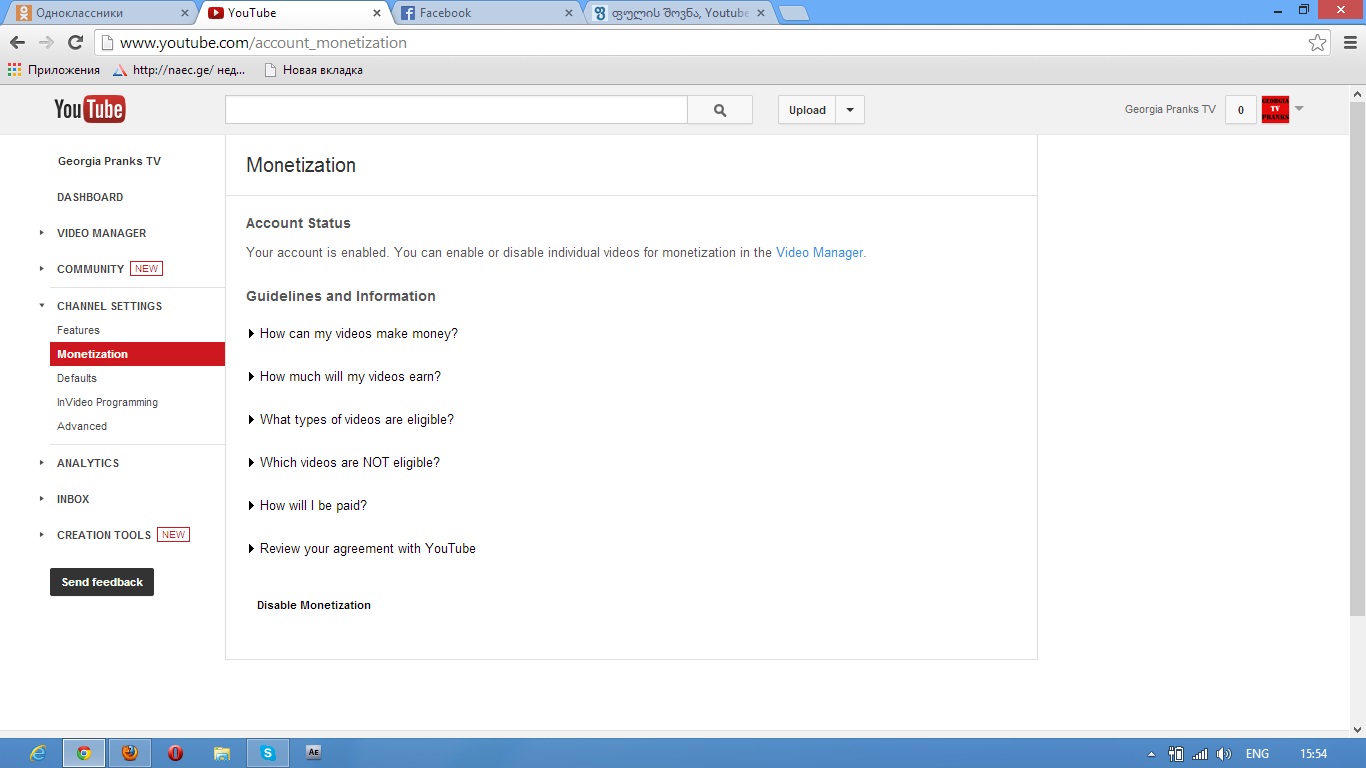
Task: Select Monetization in the sidebar
Action: click(137, 354)
